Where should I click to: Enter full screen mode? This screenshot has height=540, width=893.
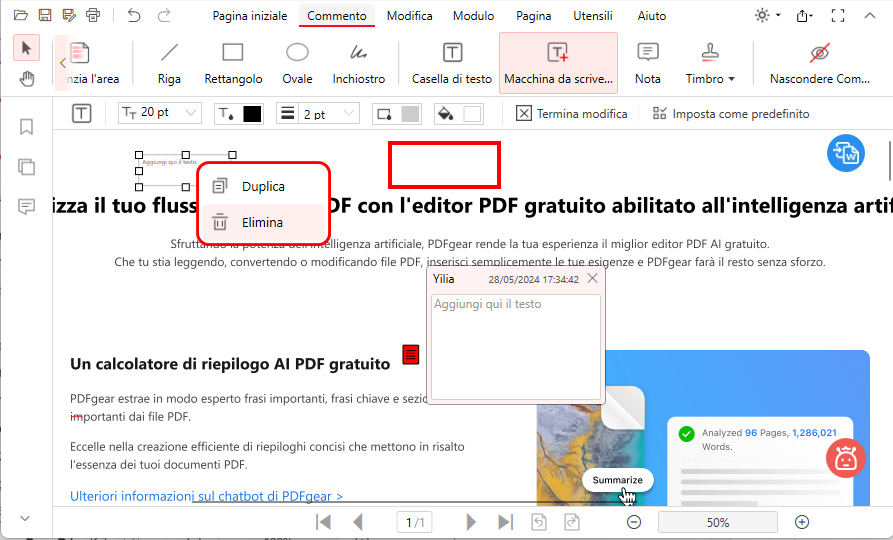(838, 15)
